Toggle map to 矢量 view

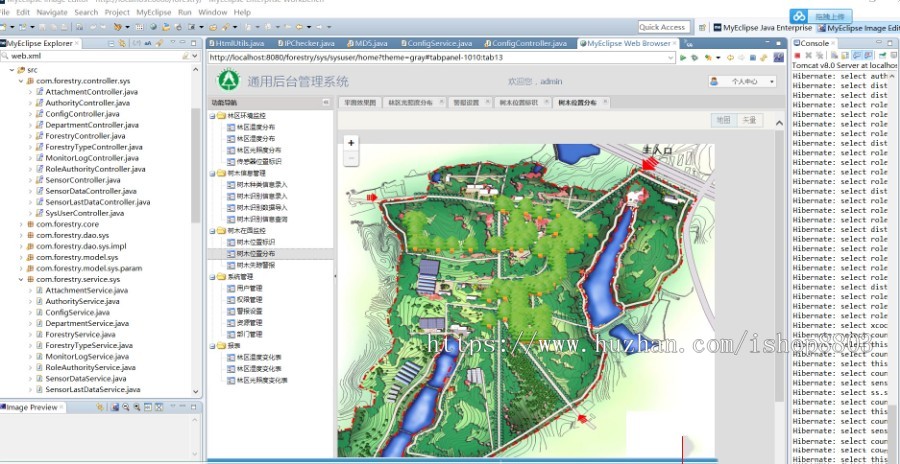click(748, 120)
